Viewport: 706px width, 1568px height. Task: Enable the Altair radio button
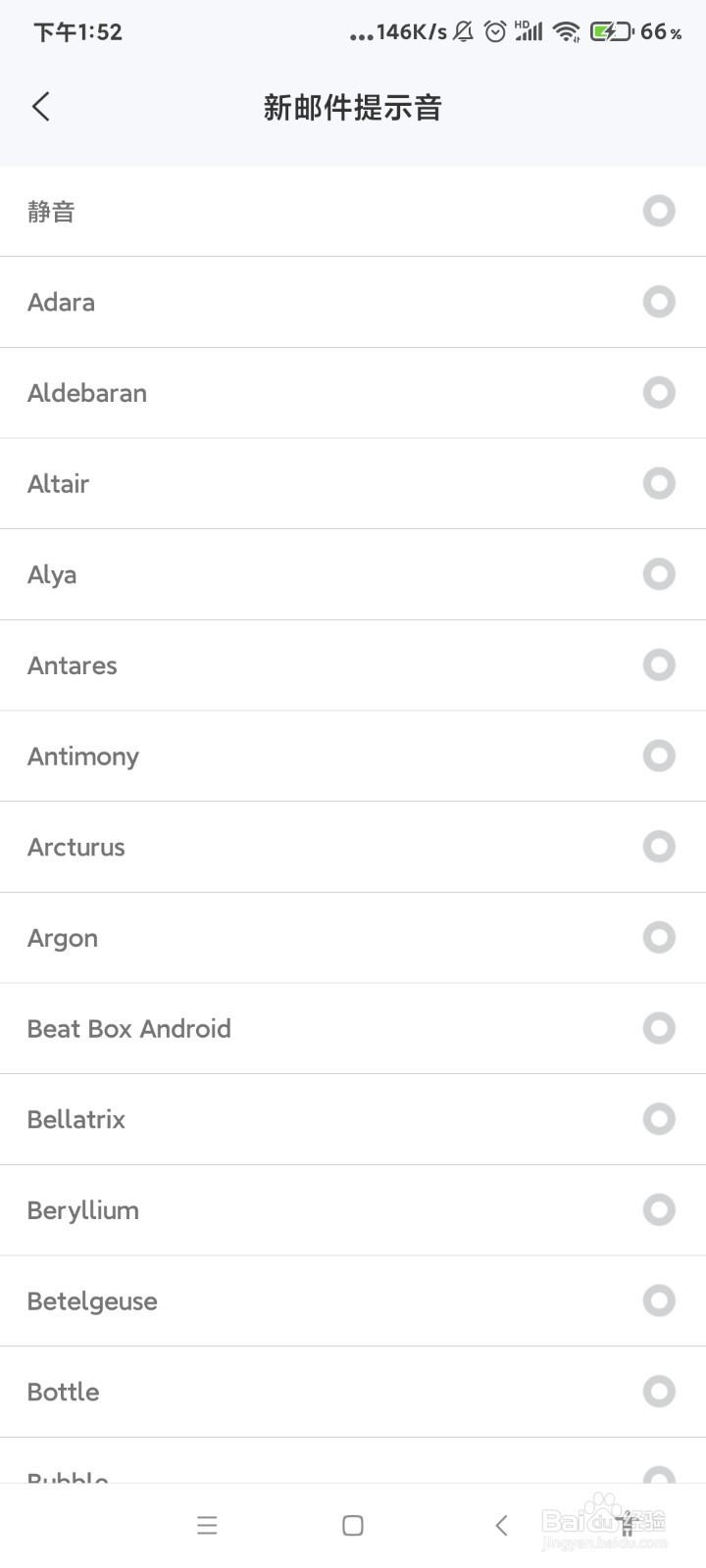click(x=659, y=483)
